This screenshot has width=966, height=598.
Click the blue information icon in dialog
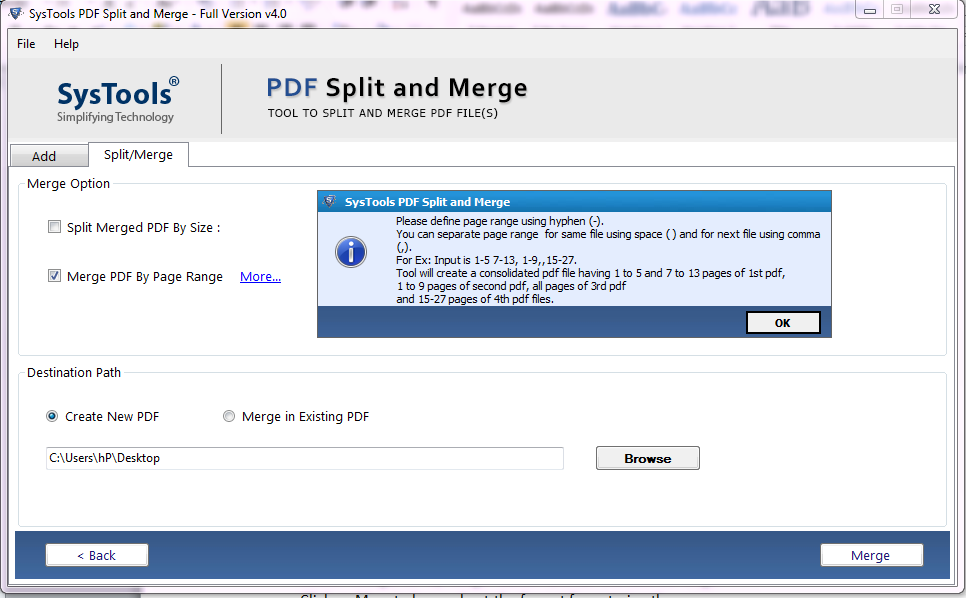[x=351, y=253]
